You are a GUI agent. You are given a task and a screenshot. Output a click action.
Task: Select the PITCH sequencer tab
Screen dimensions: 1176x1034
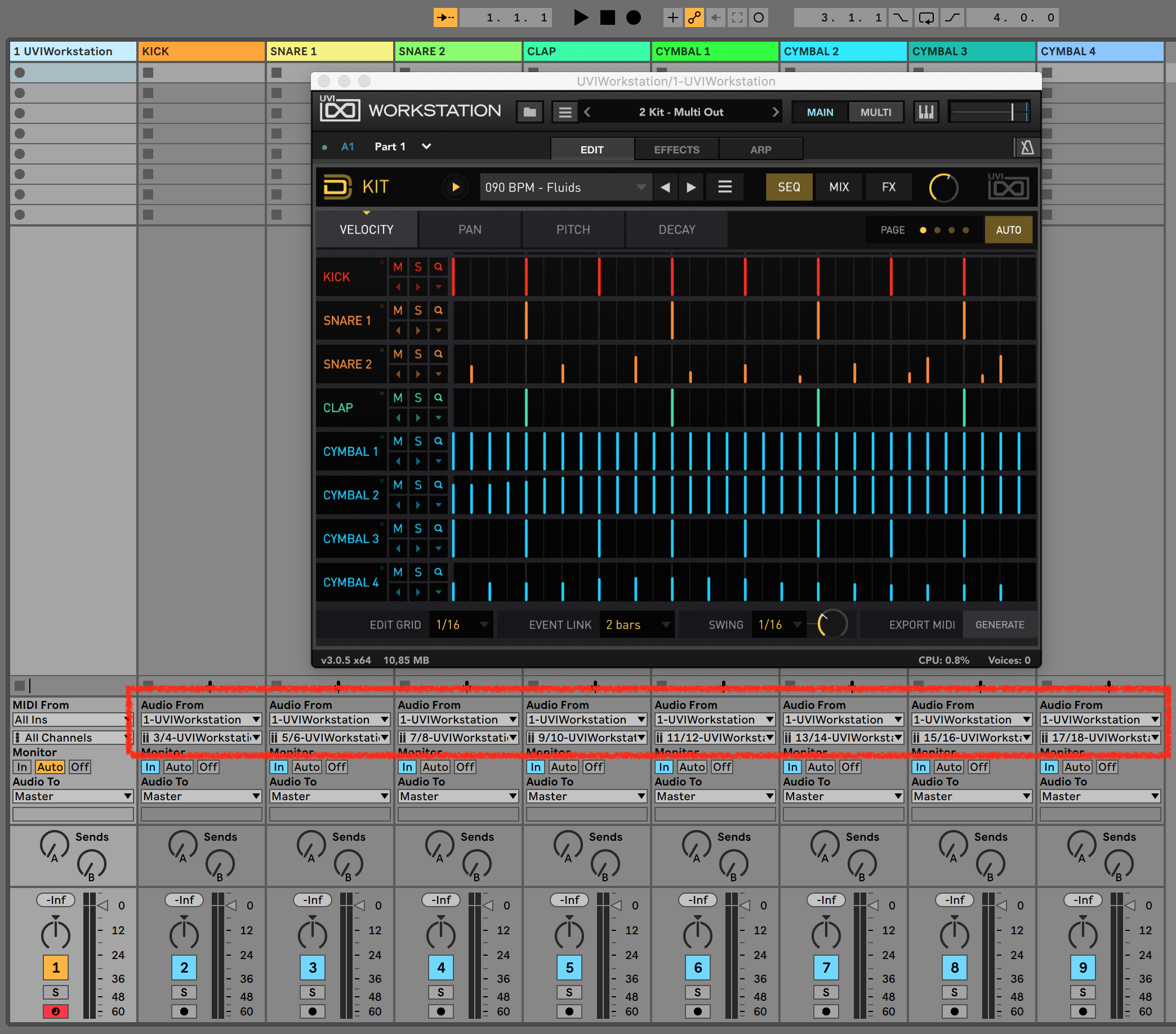click(x=573, y=230)
